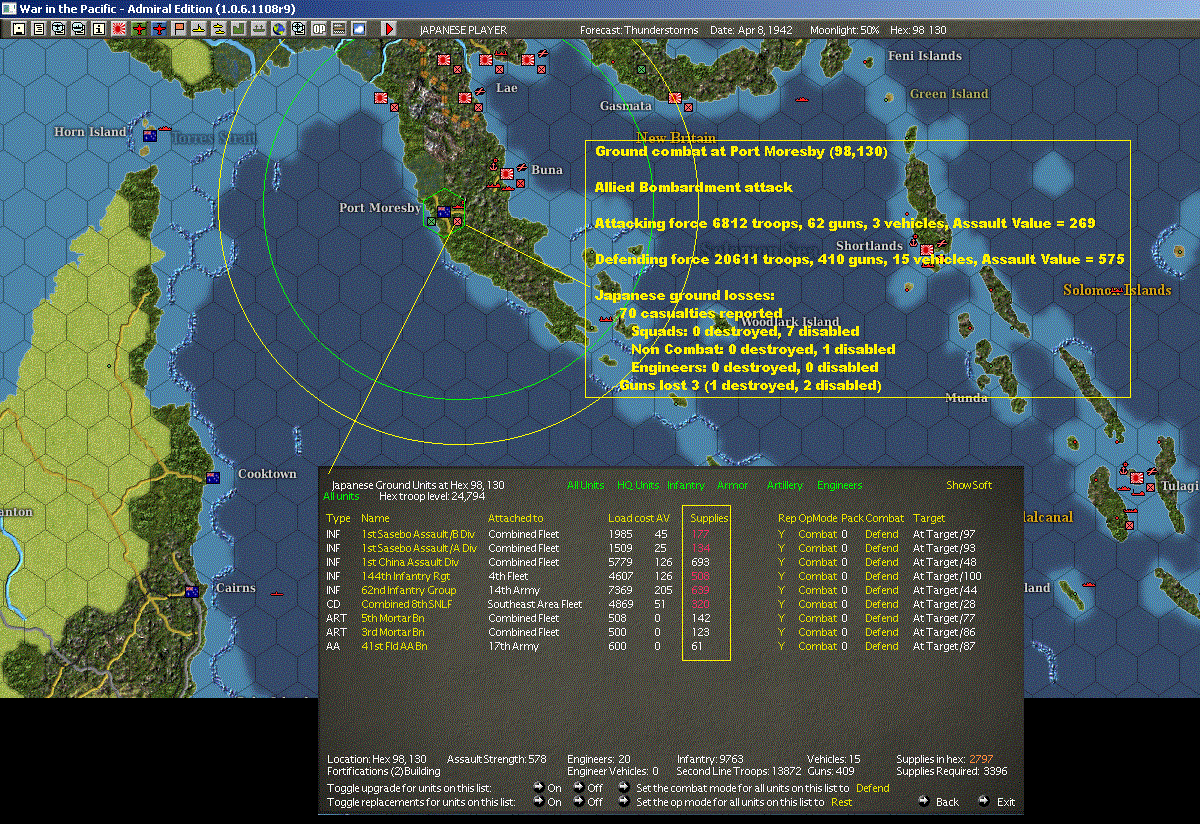Viewport: 1200px width, 824px height.
Task: Click the save game disk icon
Action: [x=19, y=29]
